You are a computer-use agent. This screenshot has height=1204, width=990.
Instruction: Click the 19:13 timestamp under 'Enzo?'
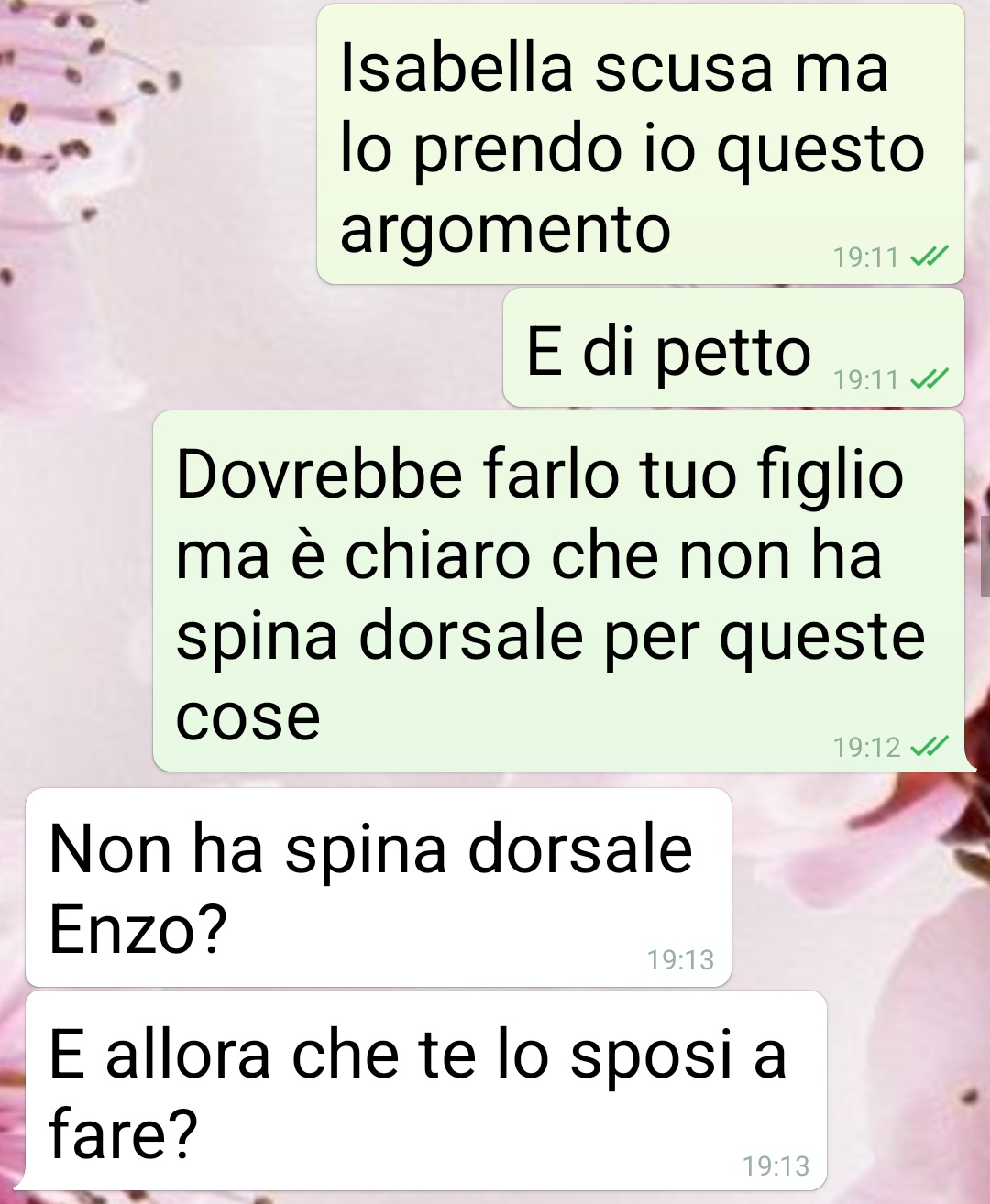(680, 959)
